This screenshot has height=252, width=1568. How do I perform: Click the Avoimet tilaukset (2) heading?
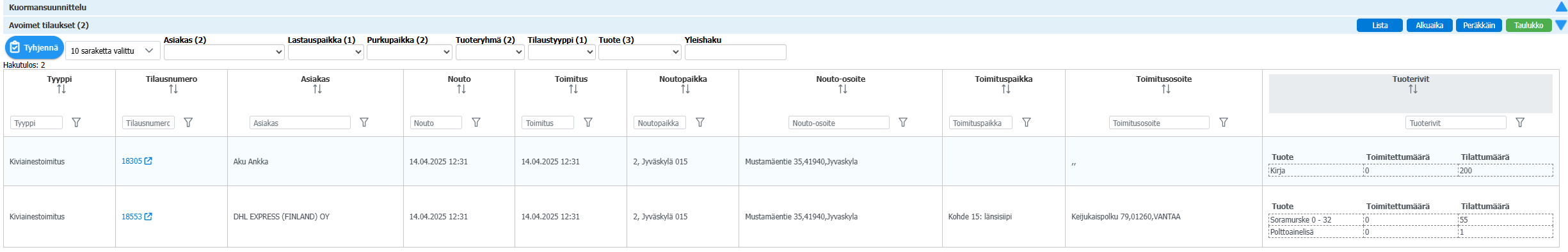pos(49,25)
